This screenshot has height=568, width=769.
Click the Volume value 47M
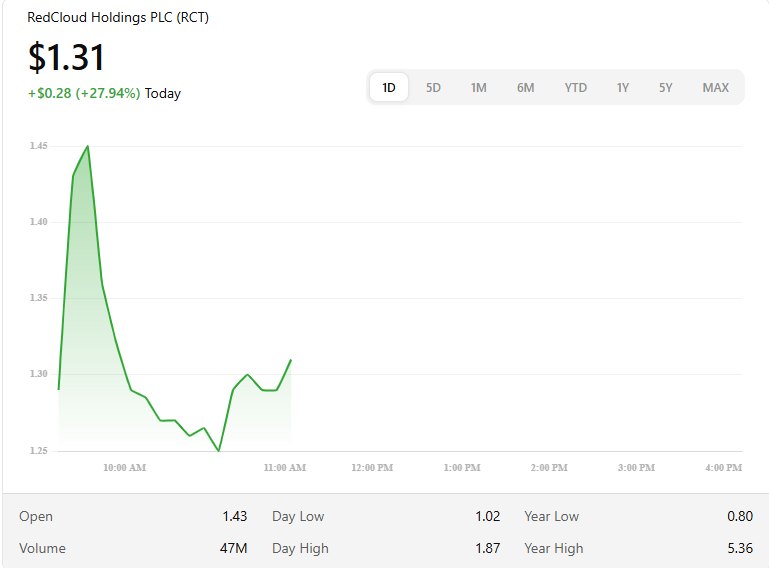233,548
